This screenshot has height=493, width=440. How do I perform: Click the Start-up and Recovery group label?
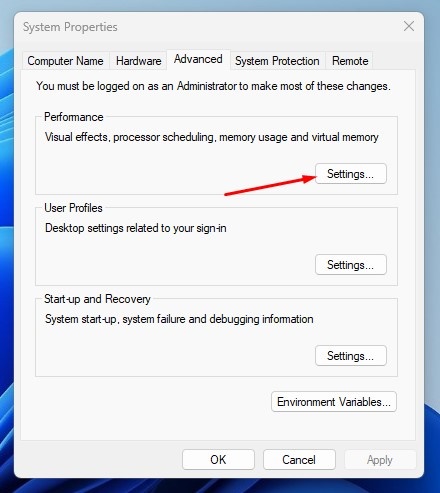coord(97,299)
